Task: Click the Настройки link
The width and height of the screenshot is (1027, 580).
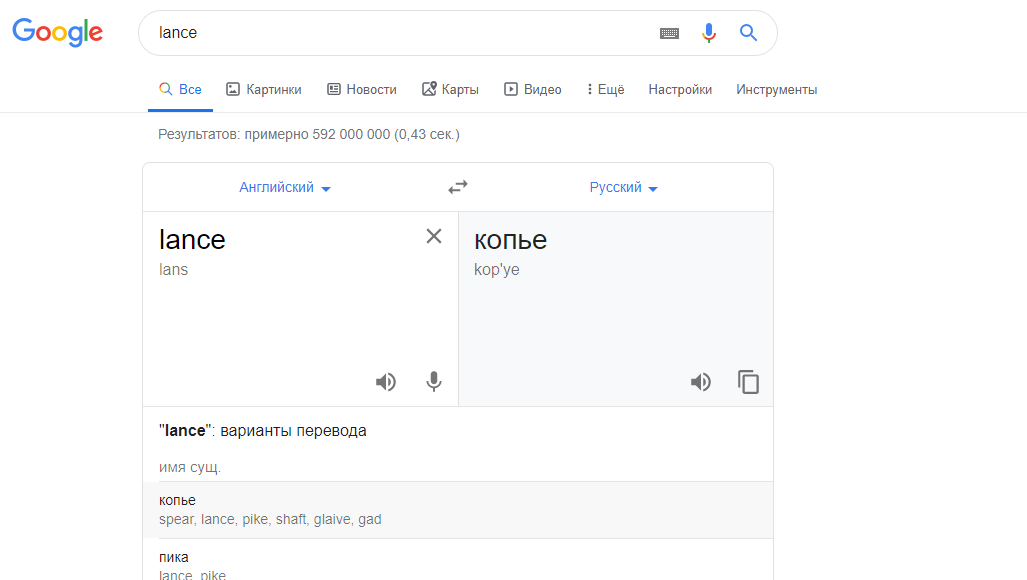Action: click(x=680, y=90)
